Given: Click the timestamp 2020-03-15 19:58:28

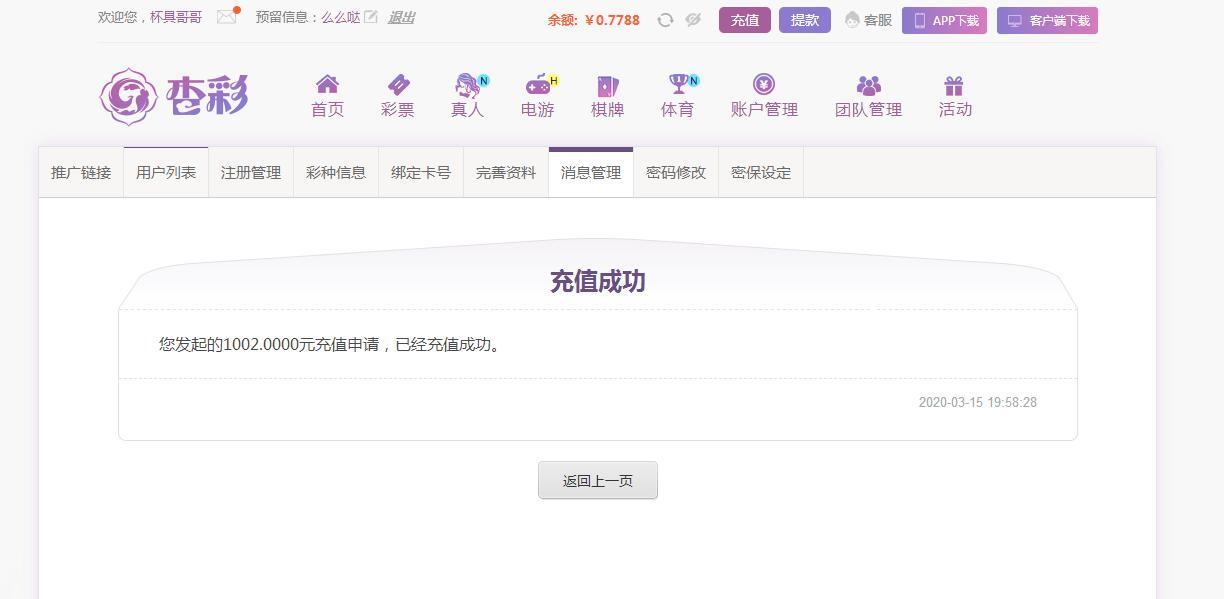Looking at the screenshot, I should [978, 402].
